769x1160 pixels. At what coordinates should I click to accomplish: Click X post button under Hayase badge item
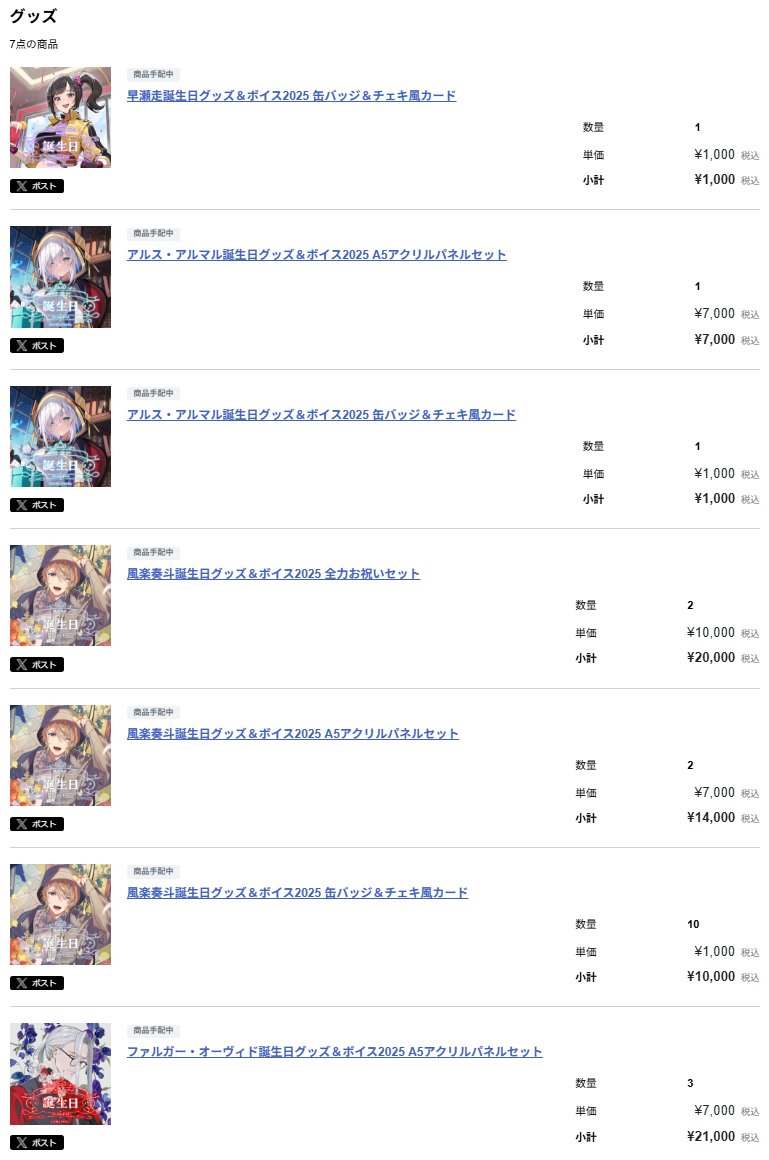(x=37, y=186)
